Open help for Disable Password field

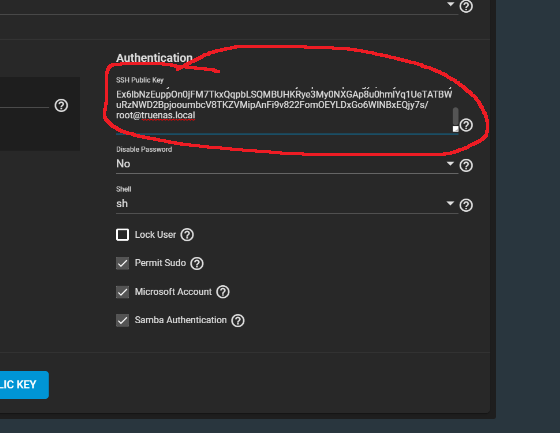pyautogui.click(x=466, y=165)
